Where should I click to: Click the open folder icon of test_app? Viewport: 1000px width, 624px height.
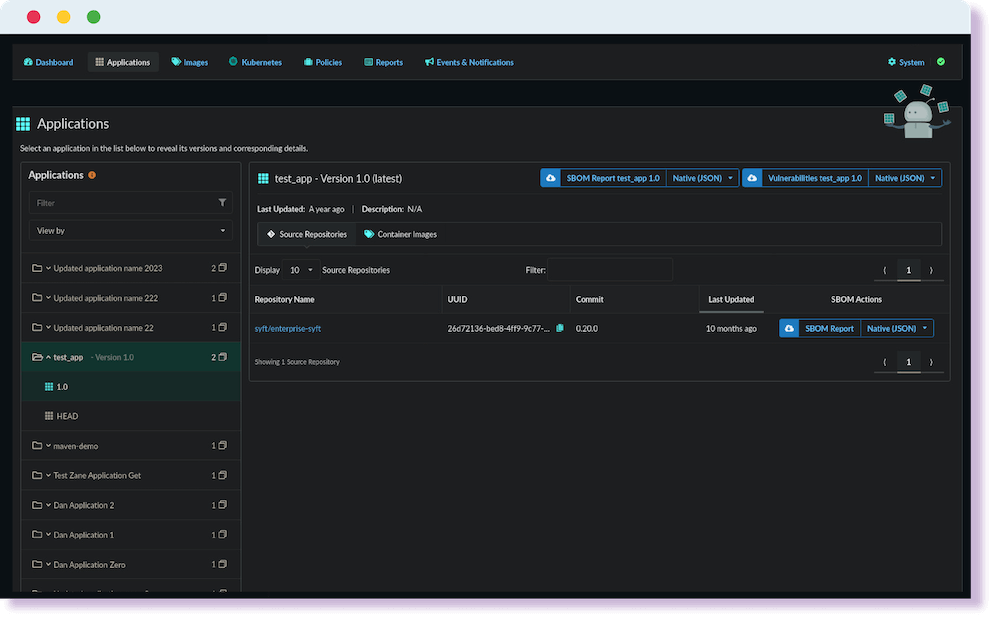(x=38, y=358)
